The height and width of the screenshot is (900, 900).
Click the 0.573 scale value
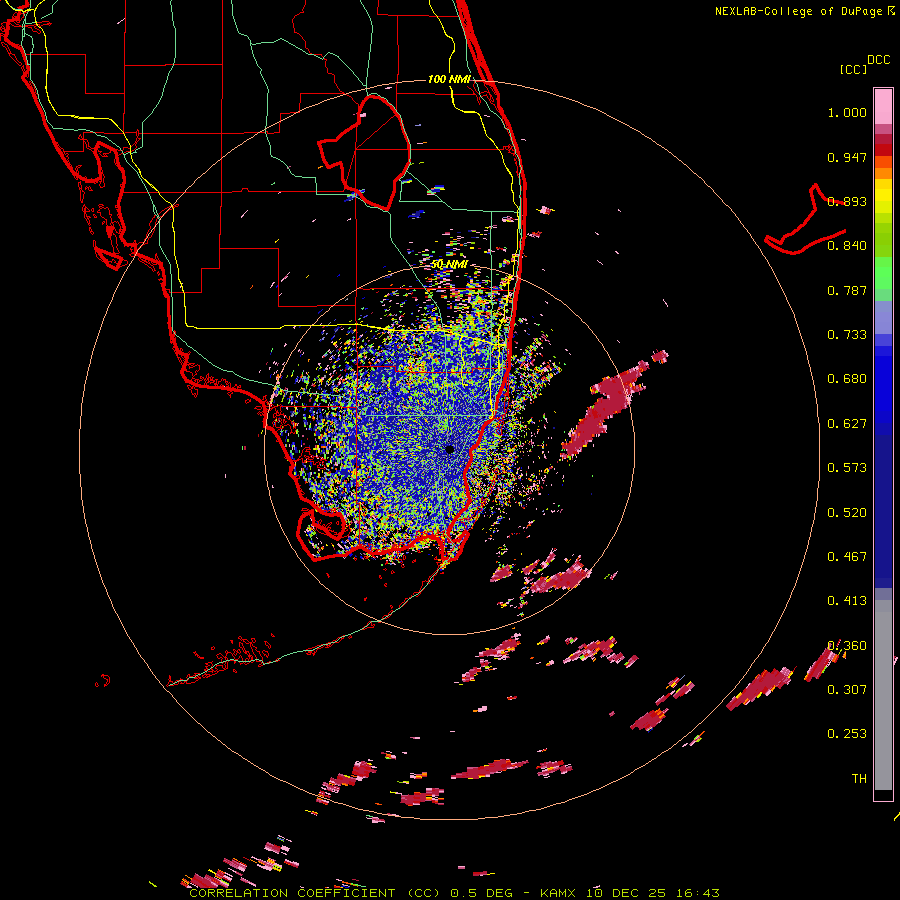pos(847,468)
